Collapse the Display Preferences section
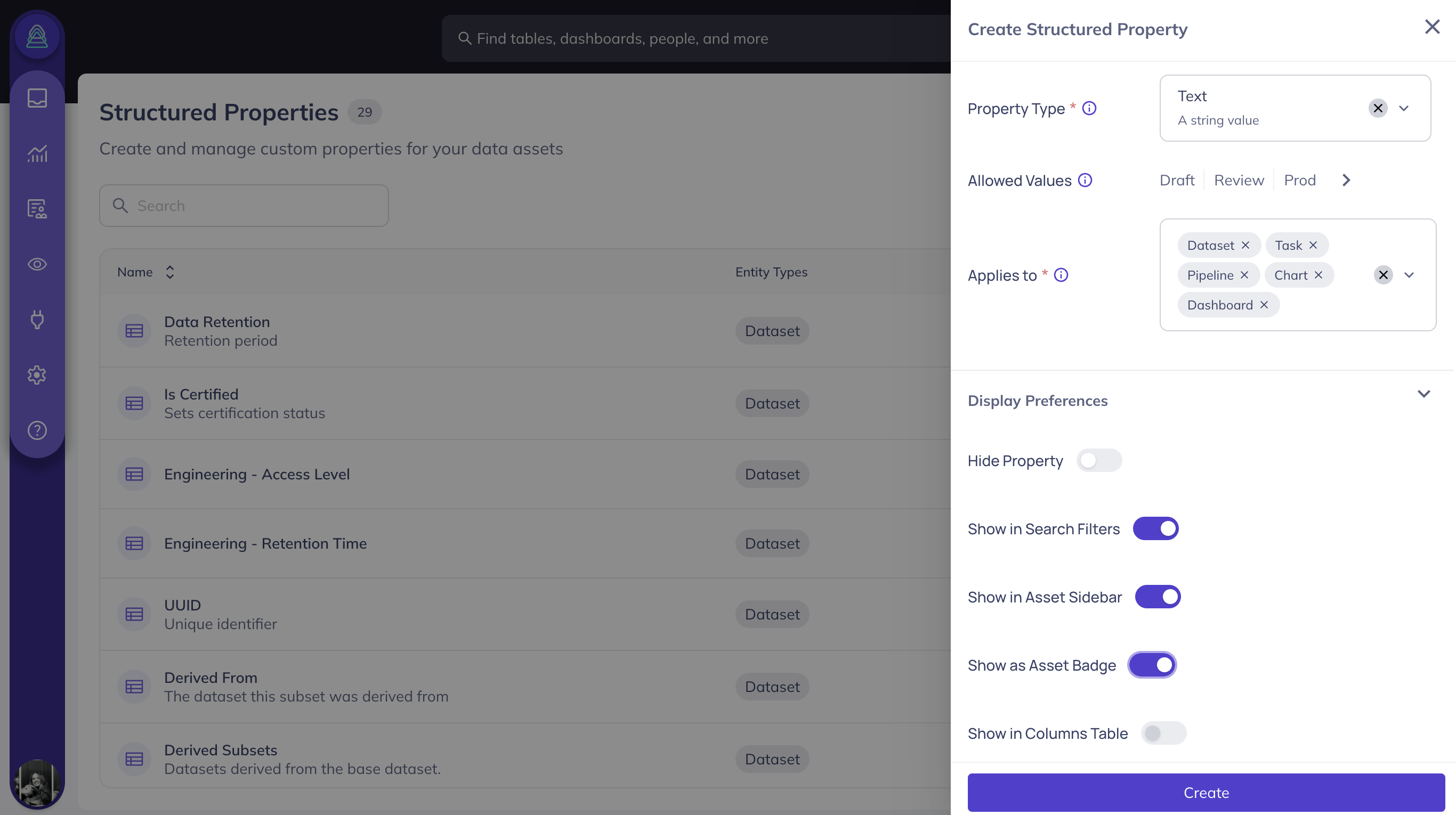 pos(1423,394)
